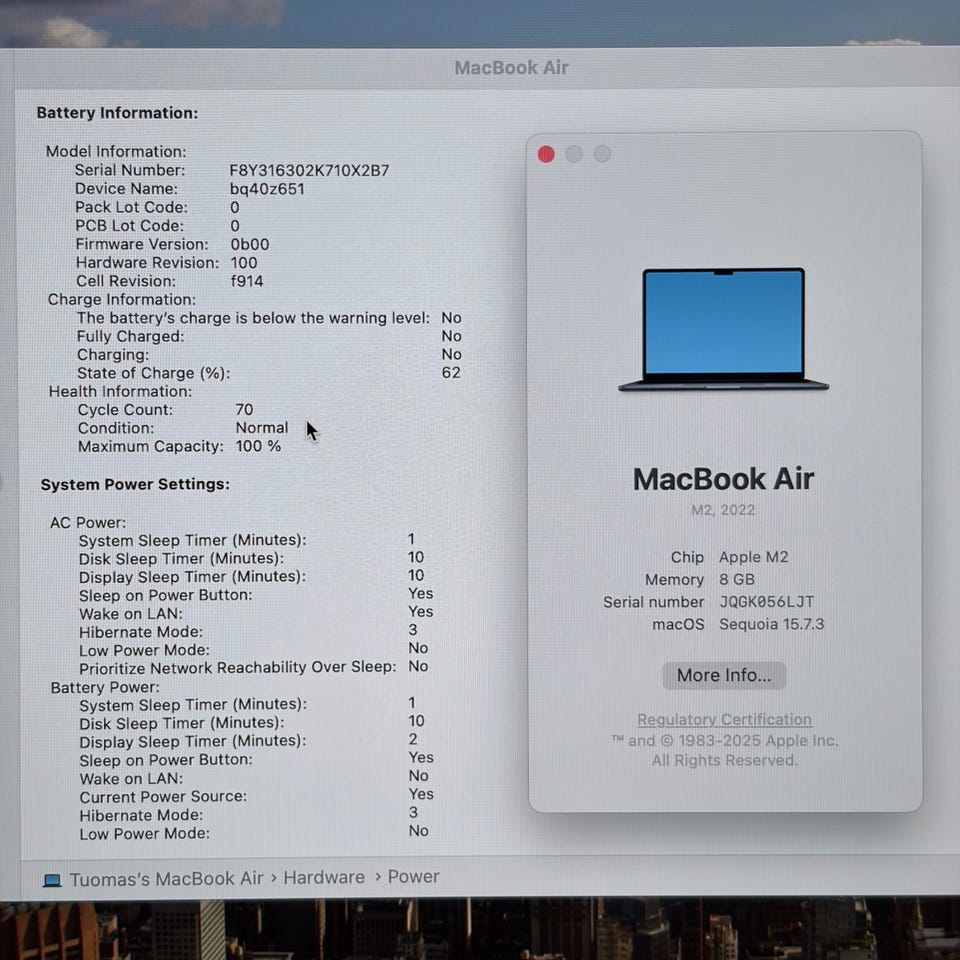This screenshot has width=960, height=960.
Task: Click Hardware Revision value 100
Action: click(244, 263)
